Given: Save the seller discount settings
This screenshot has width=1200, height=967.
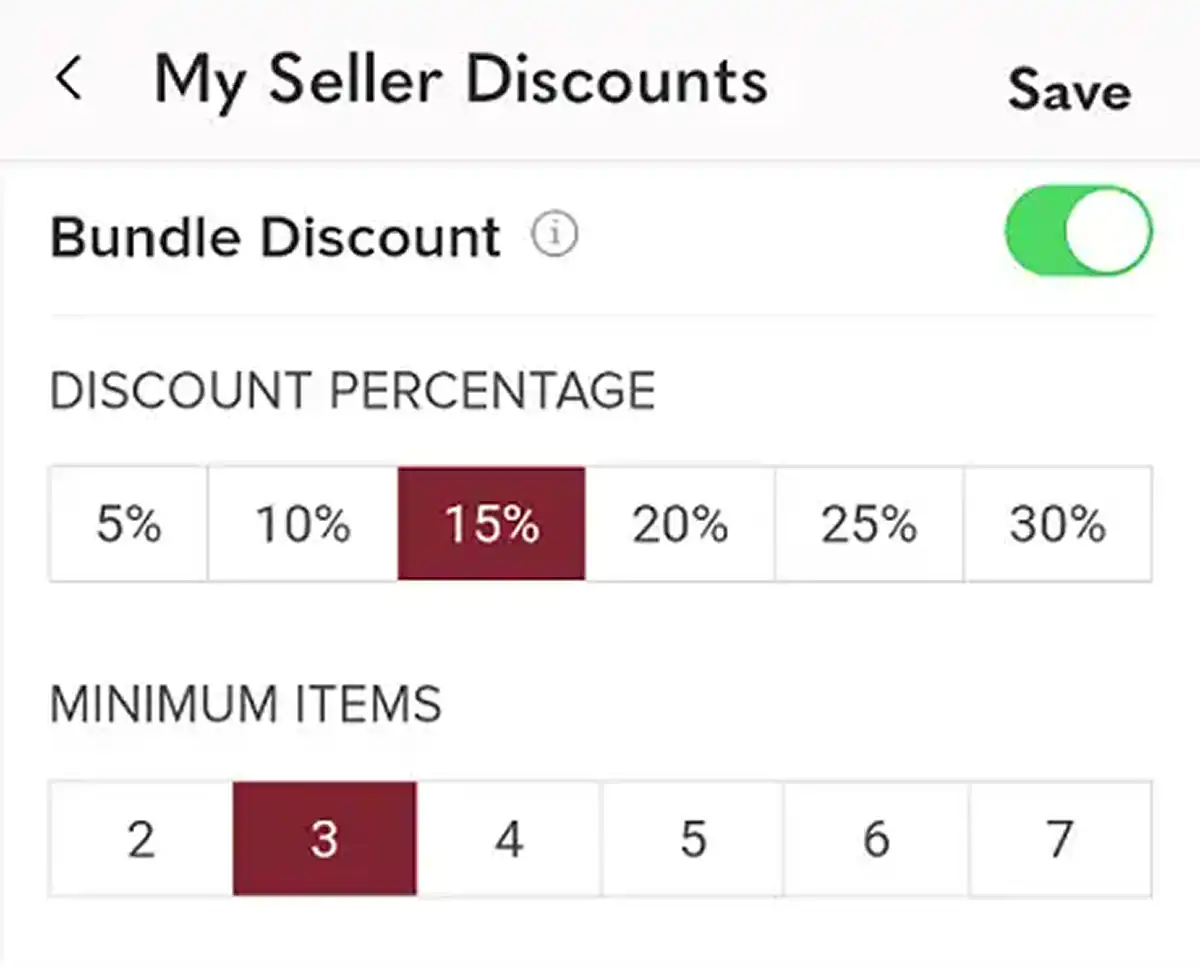Looking at the screenshot, I should [x=1069, y=90].
